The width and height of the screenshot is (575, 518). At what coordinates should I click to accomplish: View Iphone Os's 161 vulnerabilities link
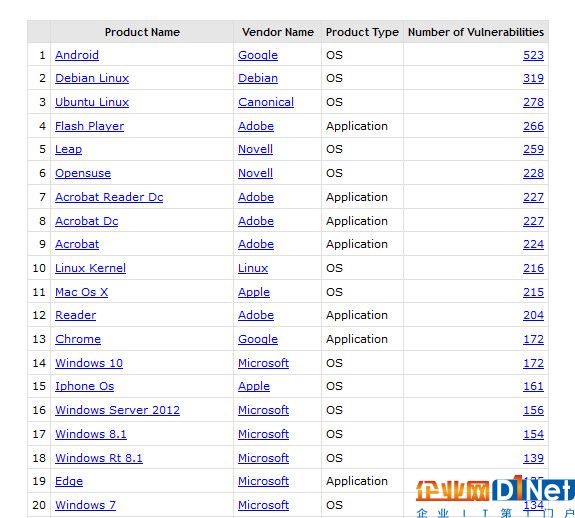[x=533, y=386]
